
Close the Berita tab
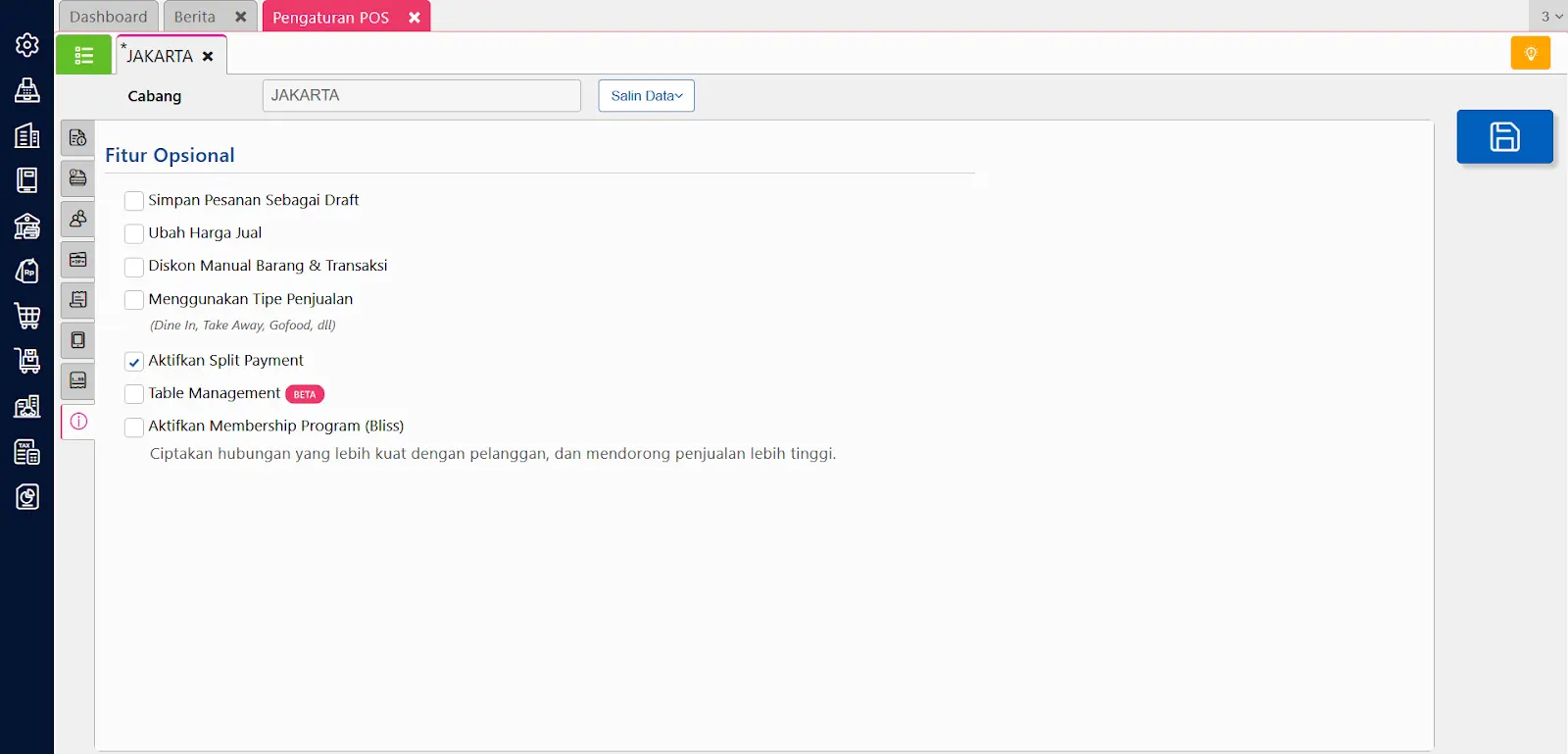coord(240,17)
